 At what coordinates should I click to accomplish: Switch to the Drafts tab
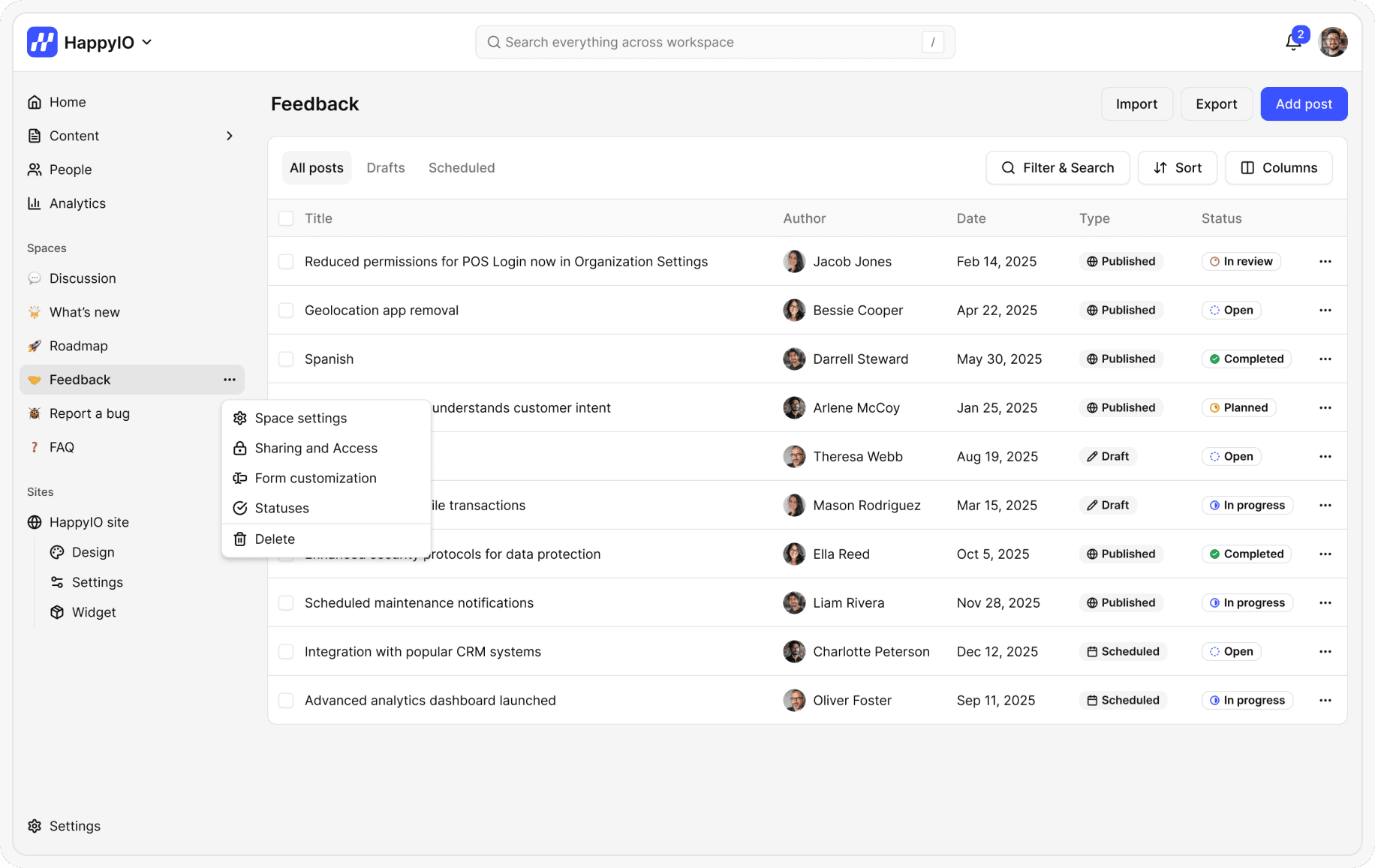click(386, 168)
